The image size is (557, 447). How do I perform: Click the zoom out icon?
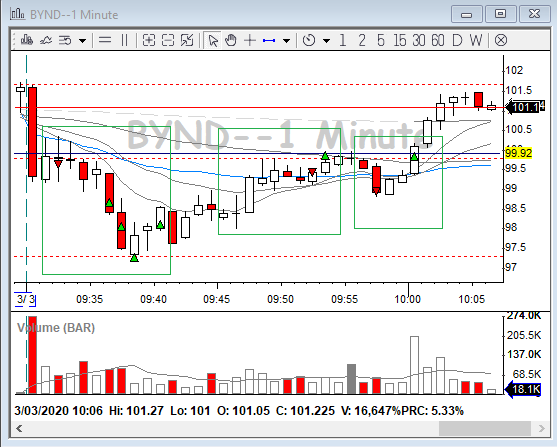tap(168, 40)
